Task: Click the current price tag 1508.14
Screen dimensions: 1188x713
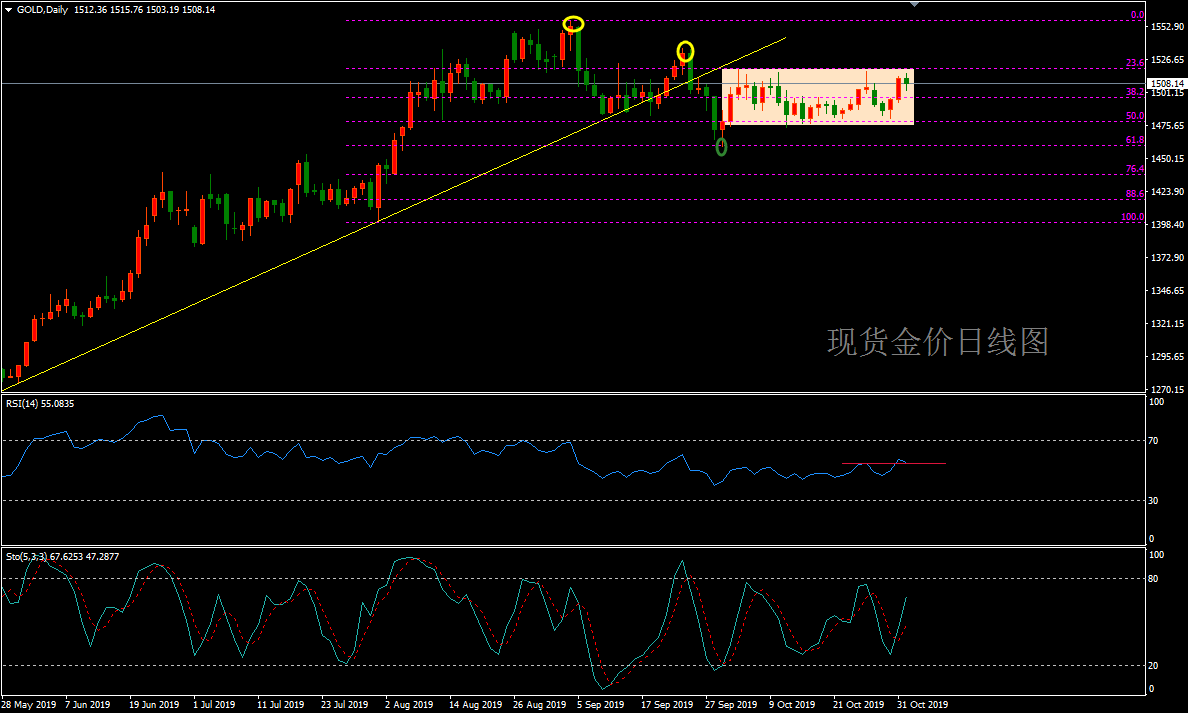Action: (x=1167, y=83)
